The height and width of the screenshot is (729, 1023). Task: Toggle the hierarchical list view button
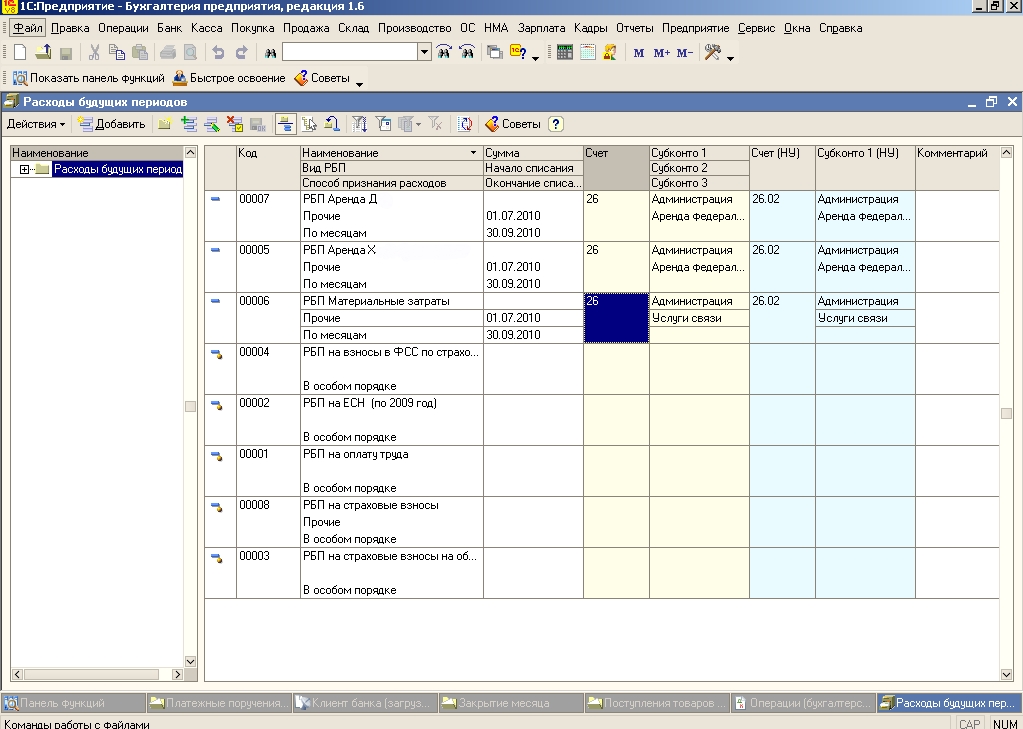tap(285, 124)
